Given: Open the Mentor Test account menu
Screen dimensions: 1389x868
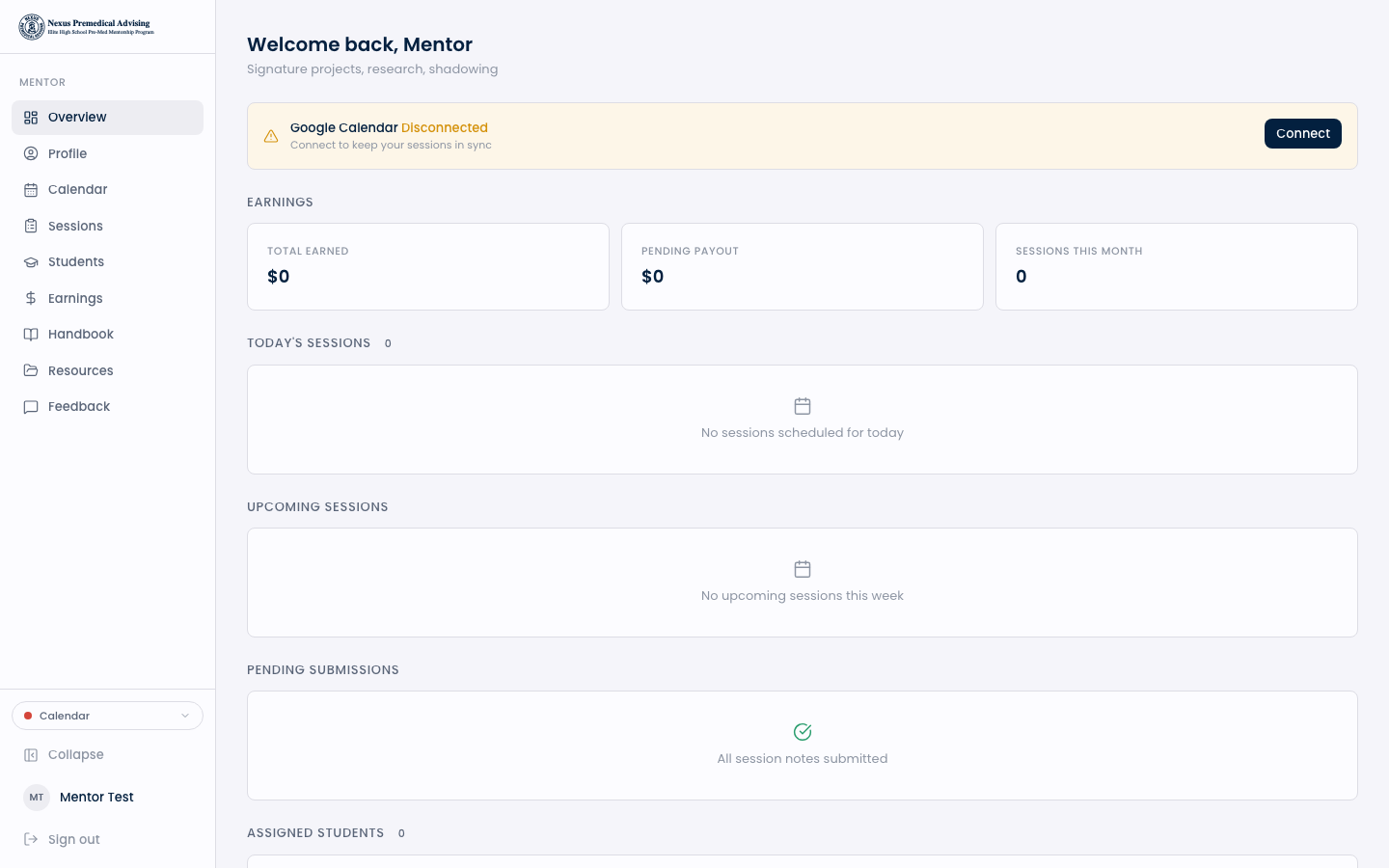Looking at the screenshot, I should [96, 797].
